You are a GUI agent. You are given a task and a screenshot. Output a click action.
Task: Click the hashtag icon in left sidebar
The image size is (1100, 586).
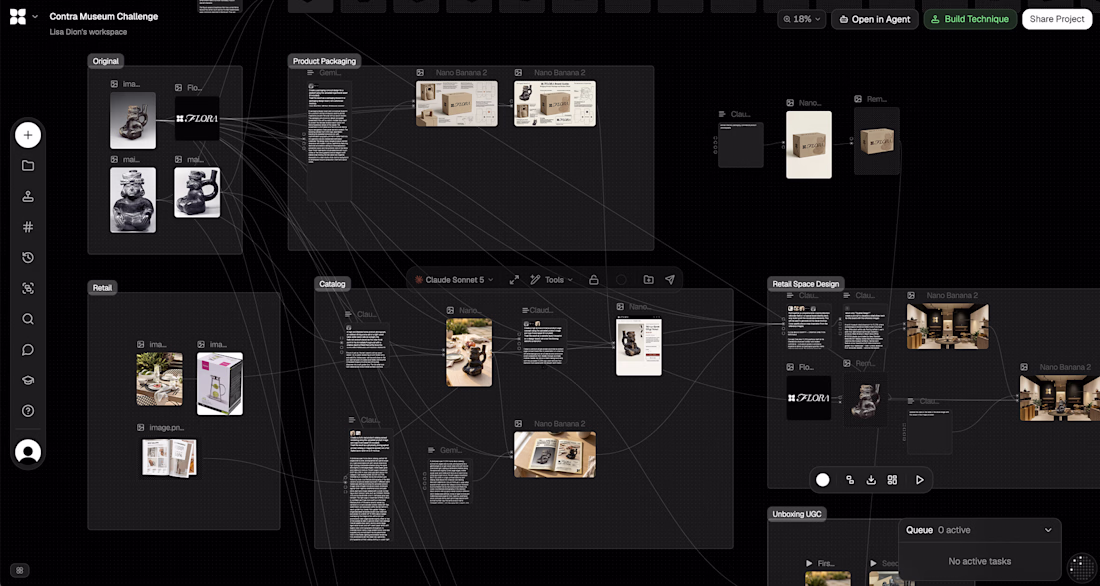click(x=28, y=227)
